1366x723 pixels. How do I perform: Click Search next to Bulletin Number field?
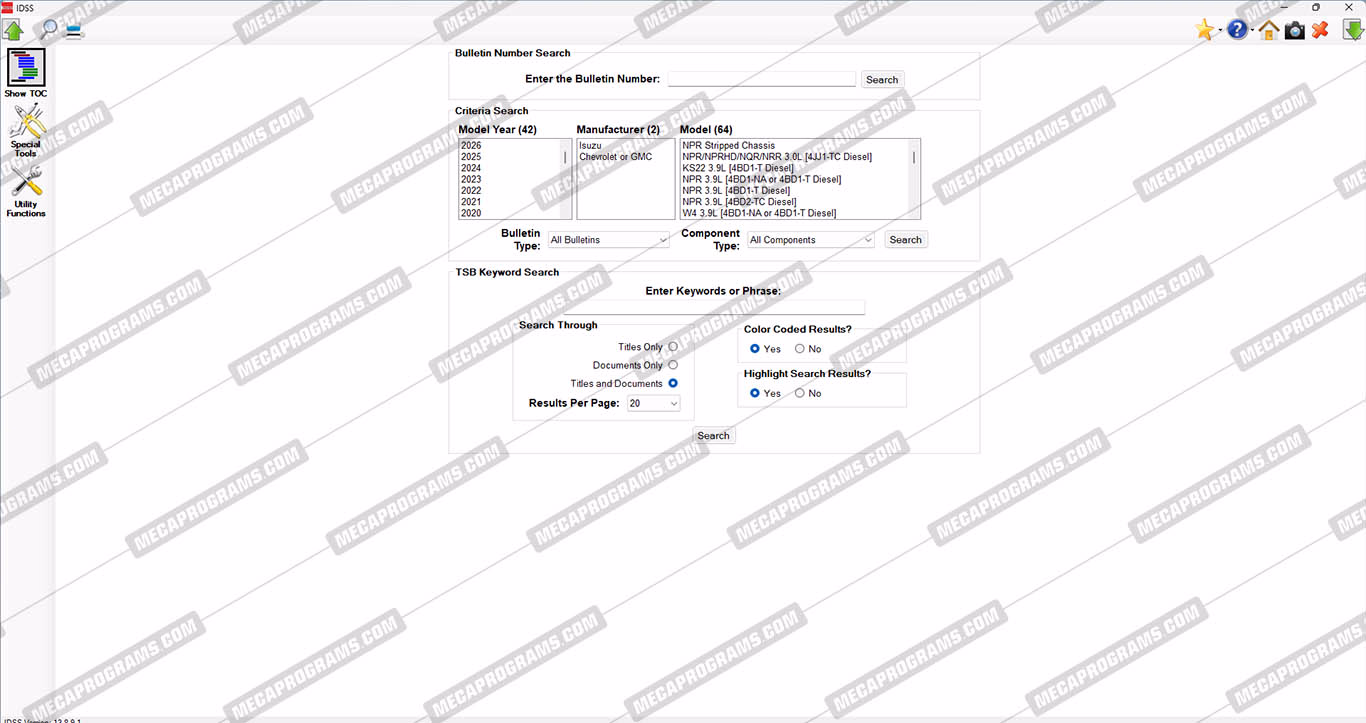[882, 80]
